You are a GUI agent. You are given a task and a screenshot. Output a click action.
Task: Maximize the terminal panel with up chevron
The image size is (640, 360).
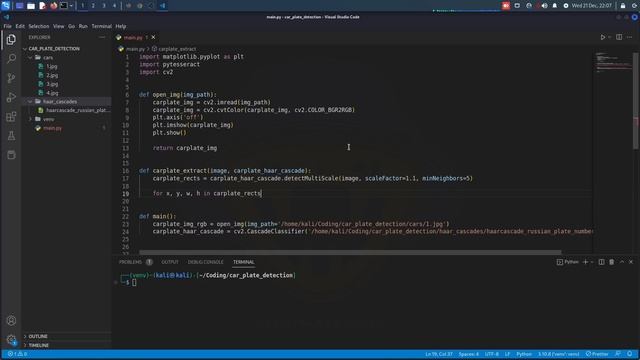pyautogui.click(x=622, y=262)
